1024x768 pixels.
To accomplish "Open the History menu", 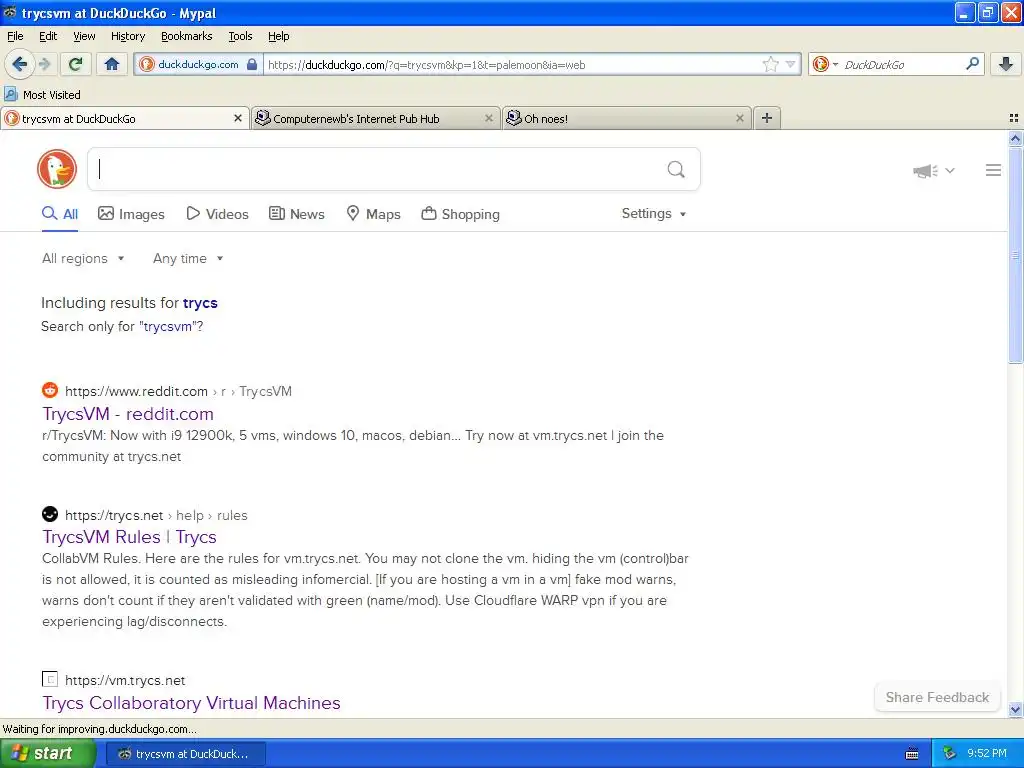I will point(128,36).
